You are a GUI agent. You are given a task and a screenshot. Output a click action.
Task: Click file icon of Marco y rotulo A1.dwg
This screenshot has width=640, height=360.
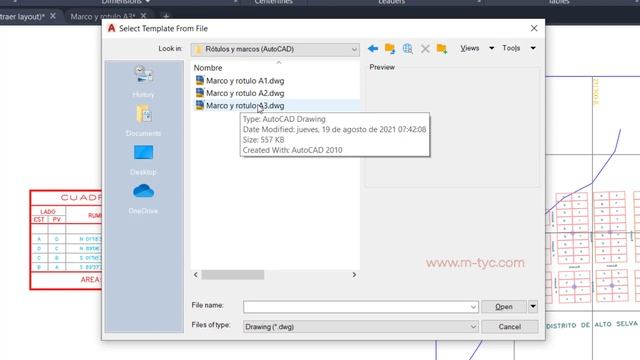point(200,80)
